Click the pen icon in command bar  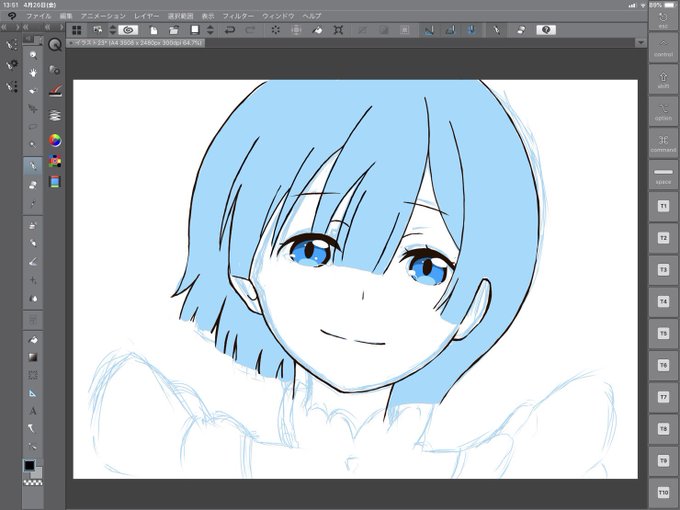[x=497, y=30]
